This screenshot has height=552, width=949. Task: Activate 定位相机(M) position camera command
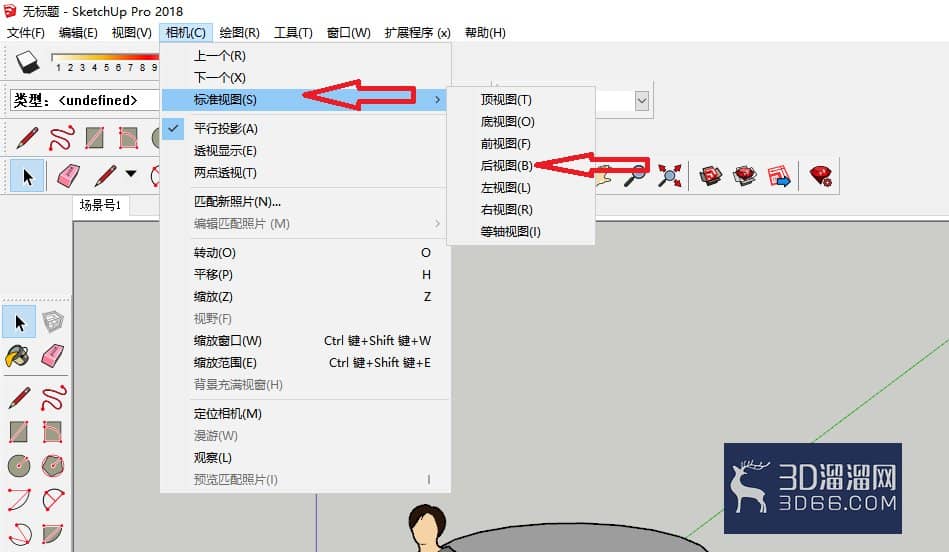[304, 414]
